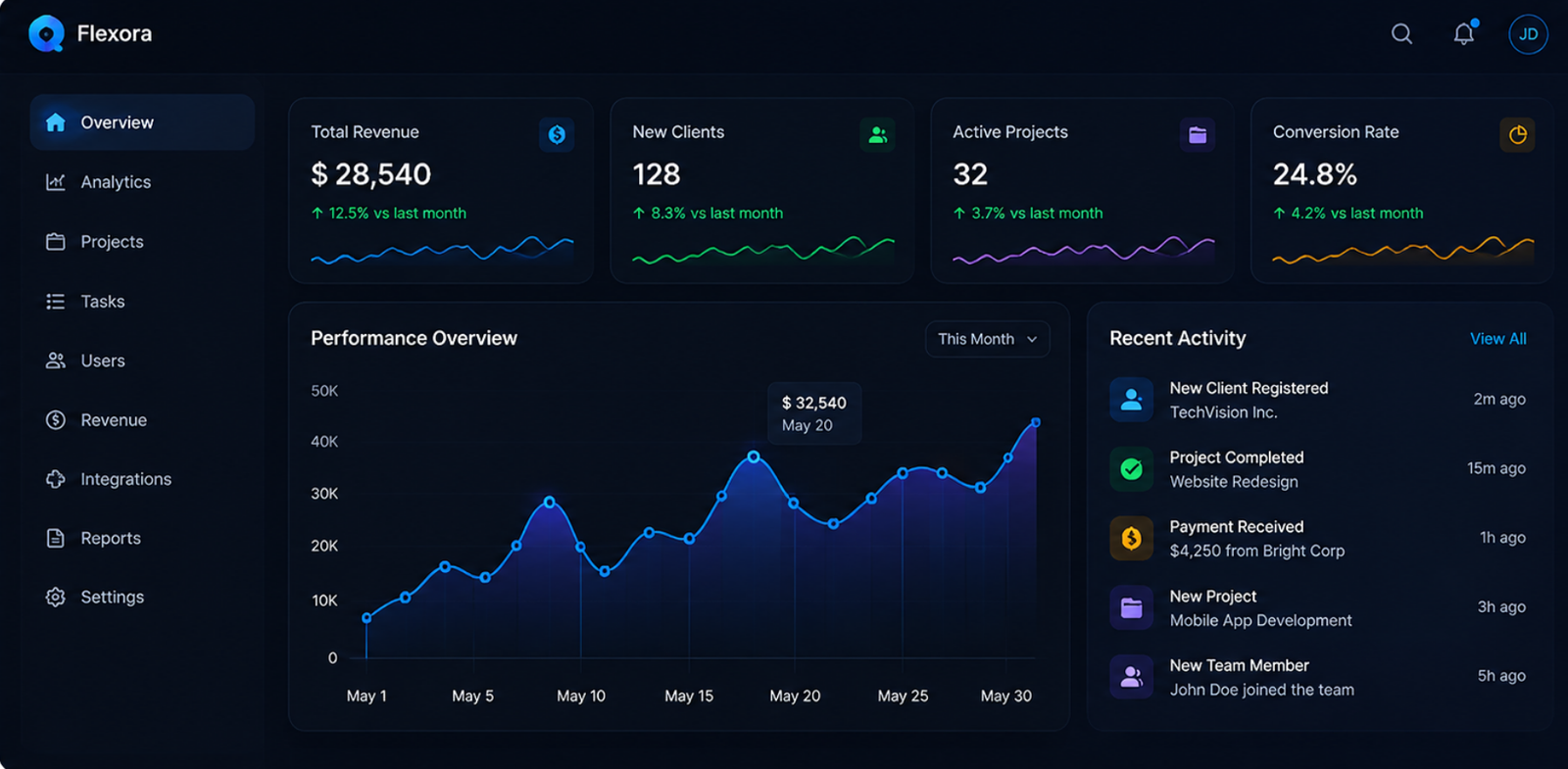This screenshot has height=769, width=1568.
Task: Go to Overview in the sidebar
Action: click(x=142, y=122)
